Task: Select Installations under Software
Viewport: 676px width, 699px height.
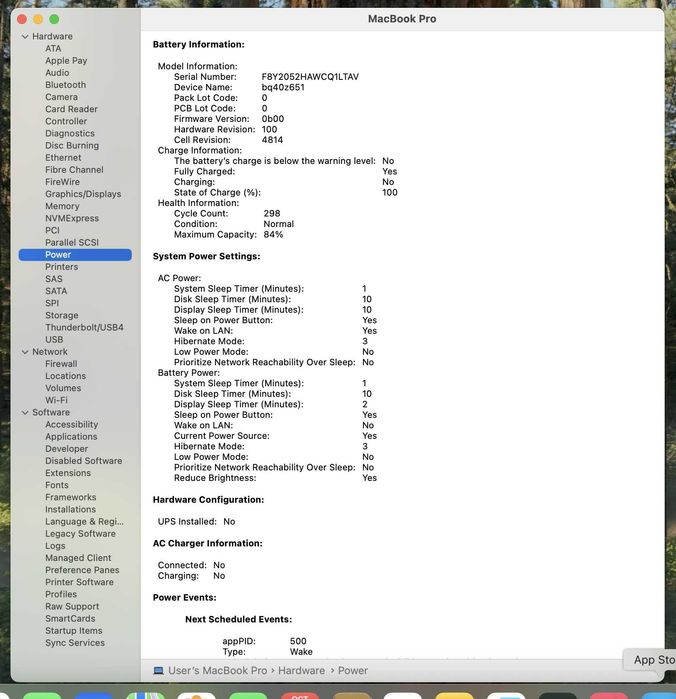Action: 70,509
